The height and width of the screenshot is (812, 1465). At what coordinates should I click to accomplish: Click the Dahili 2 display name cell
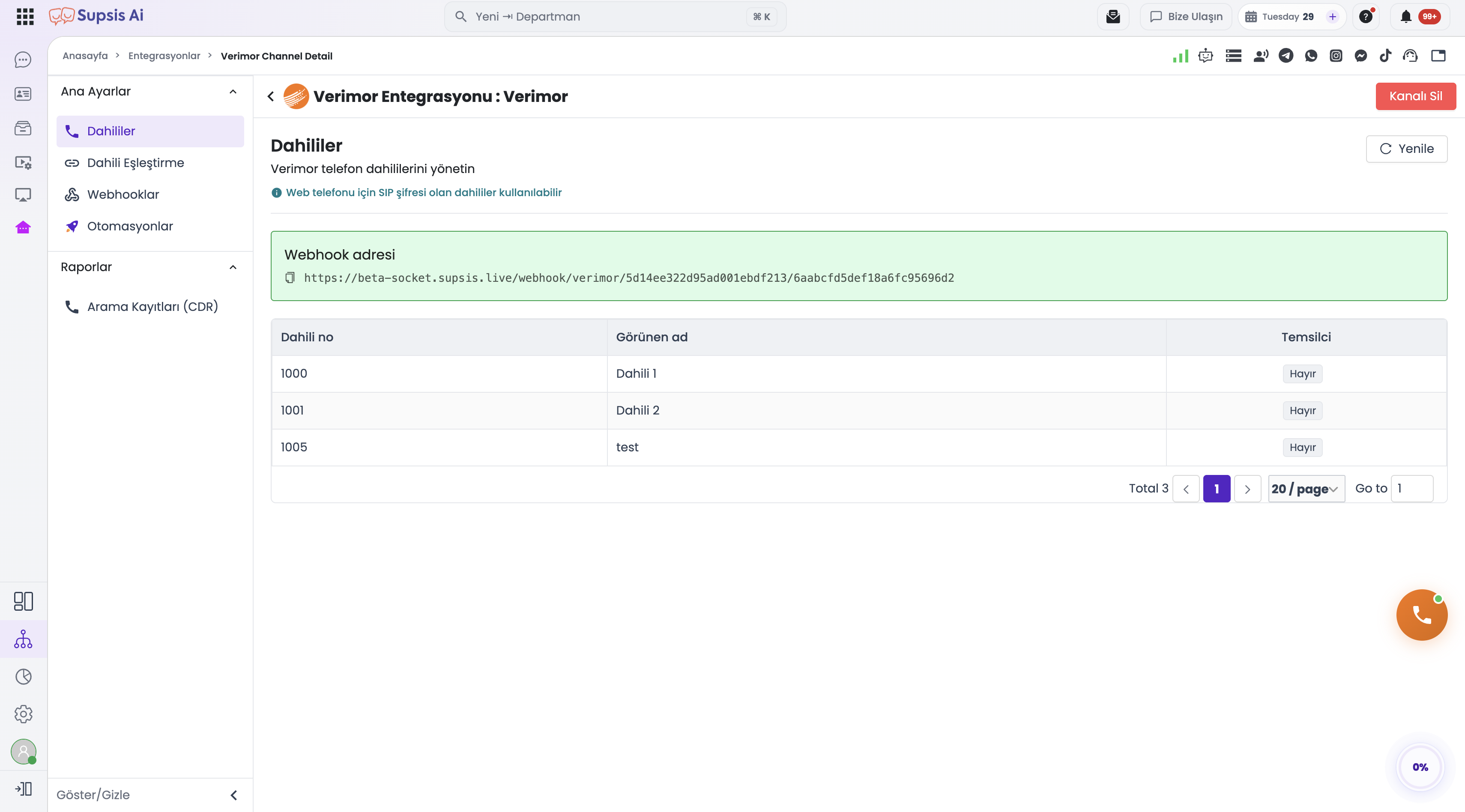click(886, 411)
